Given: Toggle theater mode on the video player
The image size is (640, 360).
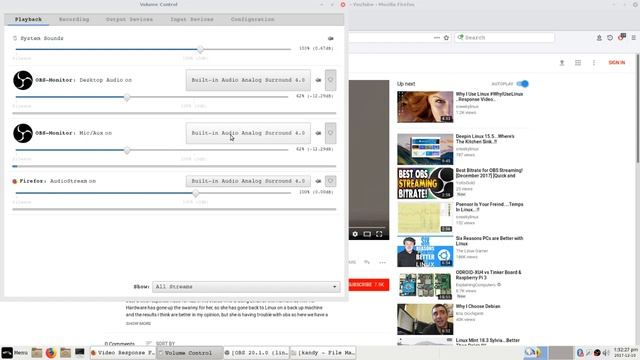Looking at the screenshot, I should (367, 234).
